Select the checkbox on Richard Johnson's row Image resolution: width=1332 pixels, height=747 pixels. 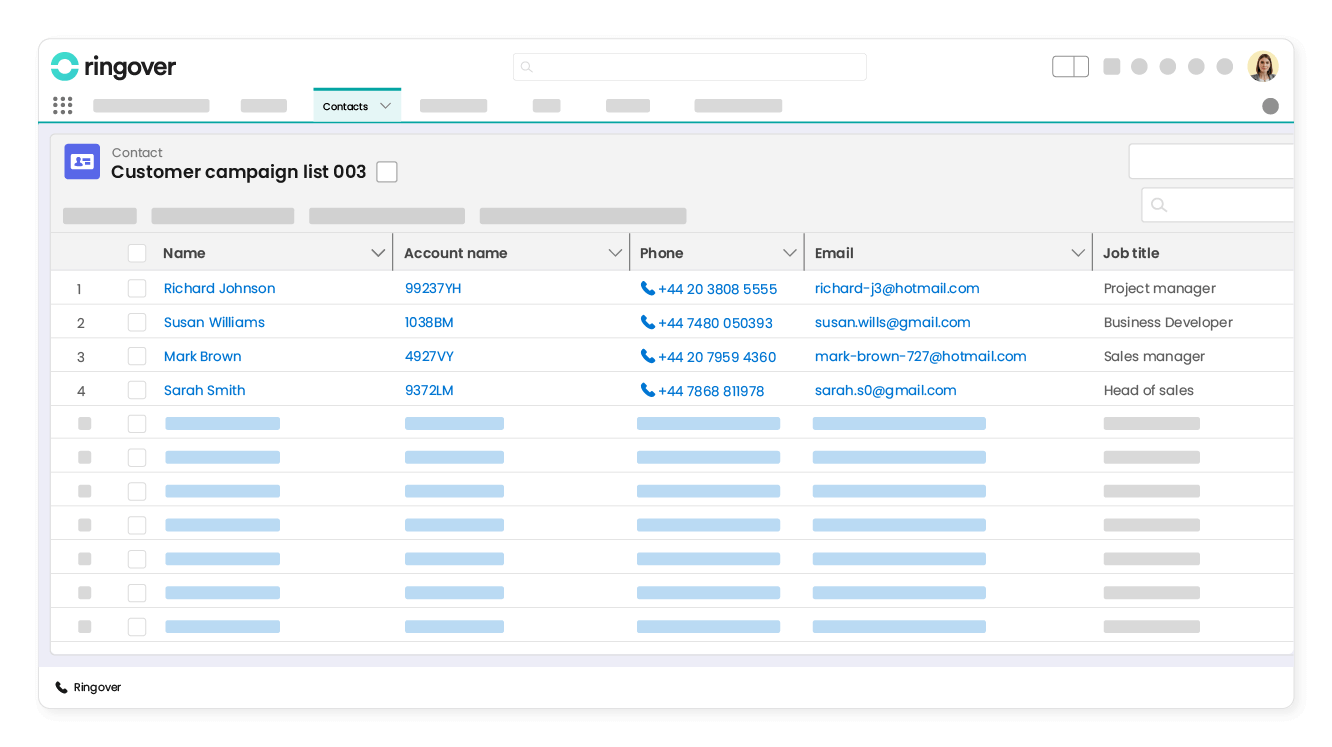click(x=137, y=288)
